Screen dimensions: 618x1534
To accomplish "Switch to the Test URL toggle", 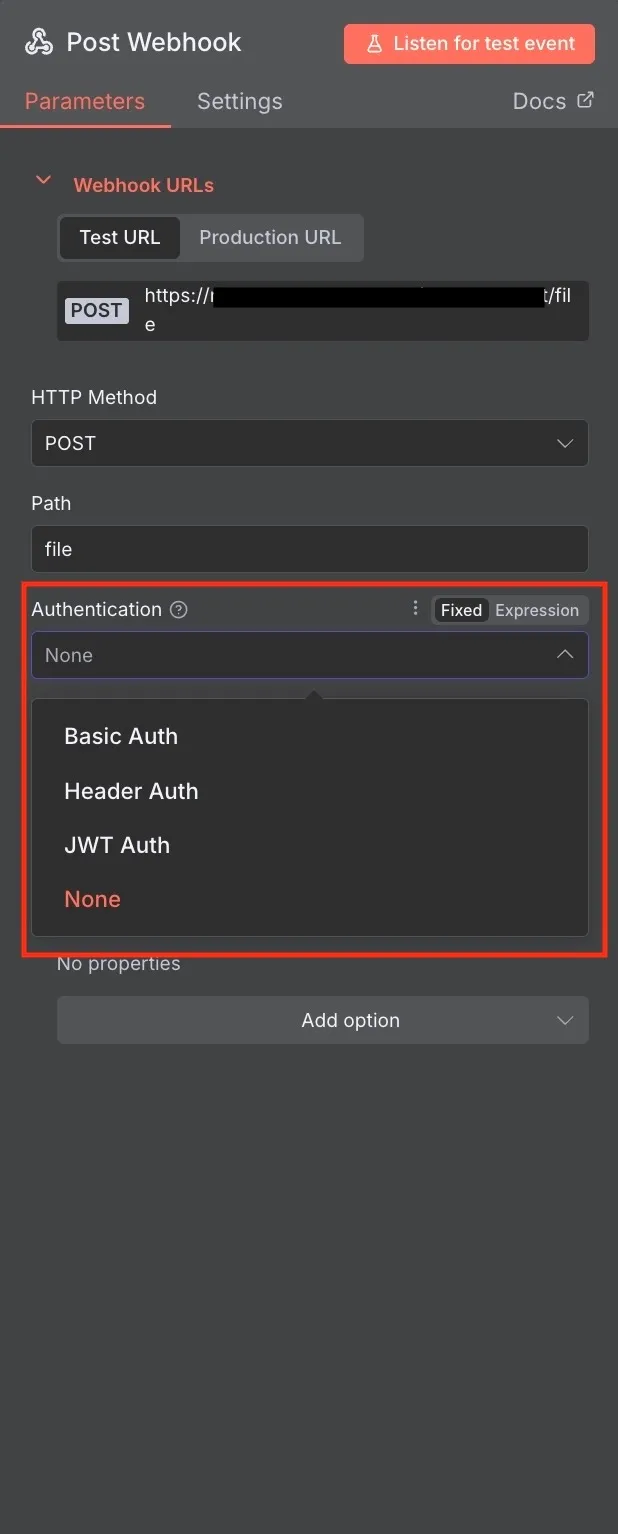I will [x=119, y=238].
